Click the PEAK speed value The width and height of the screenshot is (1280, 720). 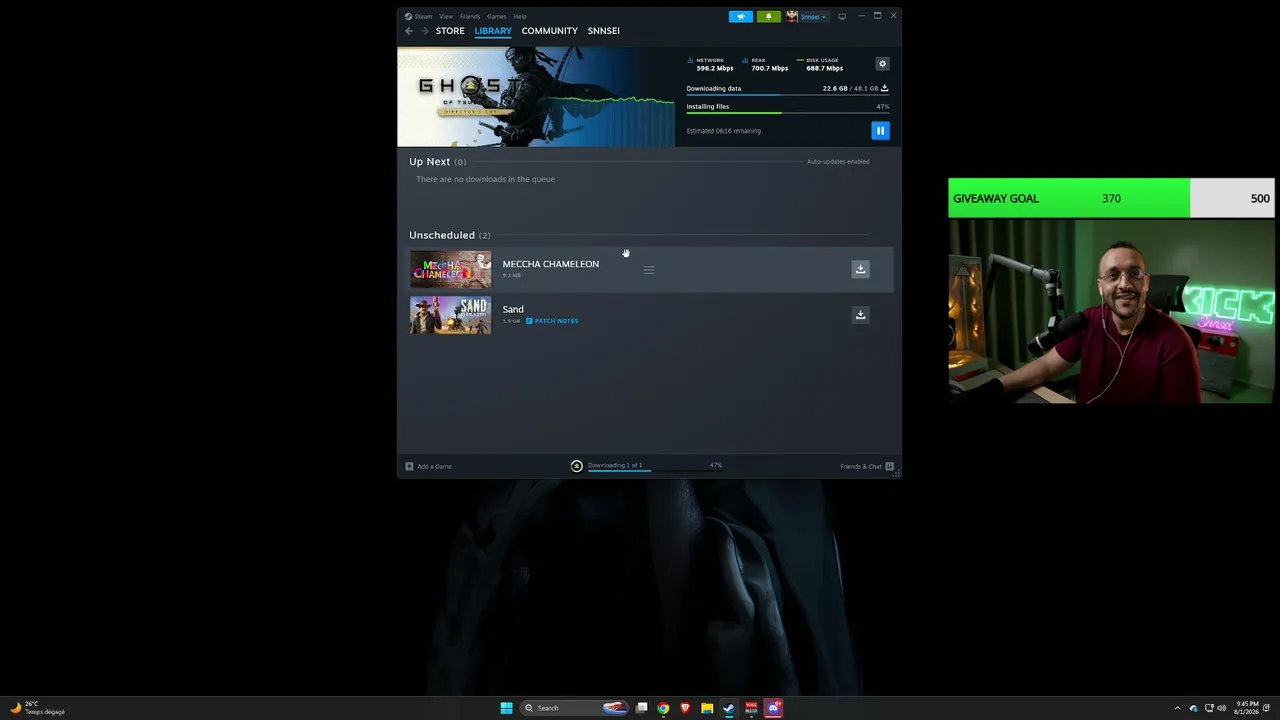770,68
